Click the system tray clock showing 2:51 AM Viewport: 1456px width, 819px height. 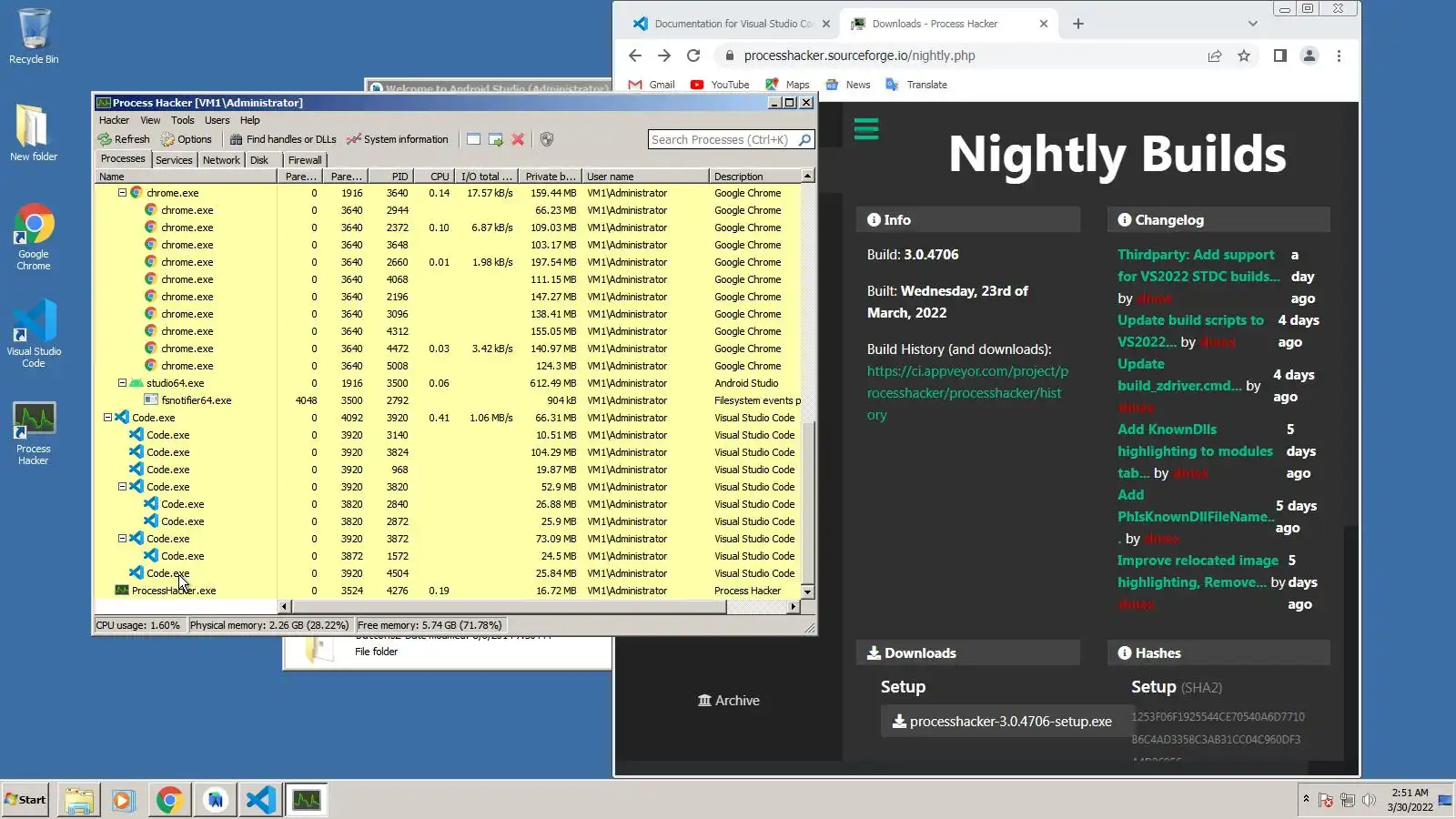tap(1410, 800)
